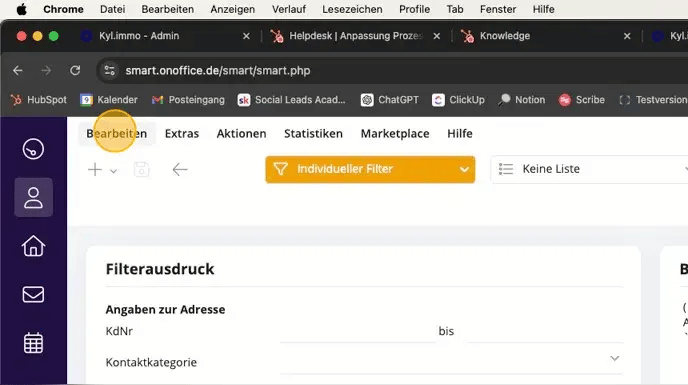Click the Angaben zur Adresse label
The width and height of the screenshot is (688, 385).
[165, 309]
